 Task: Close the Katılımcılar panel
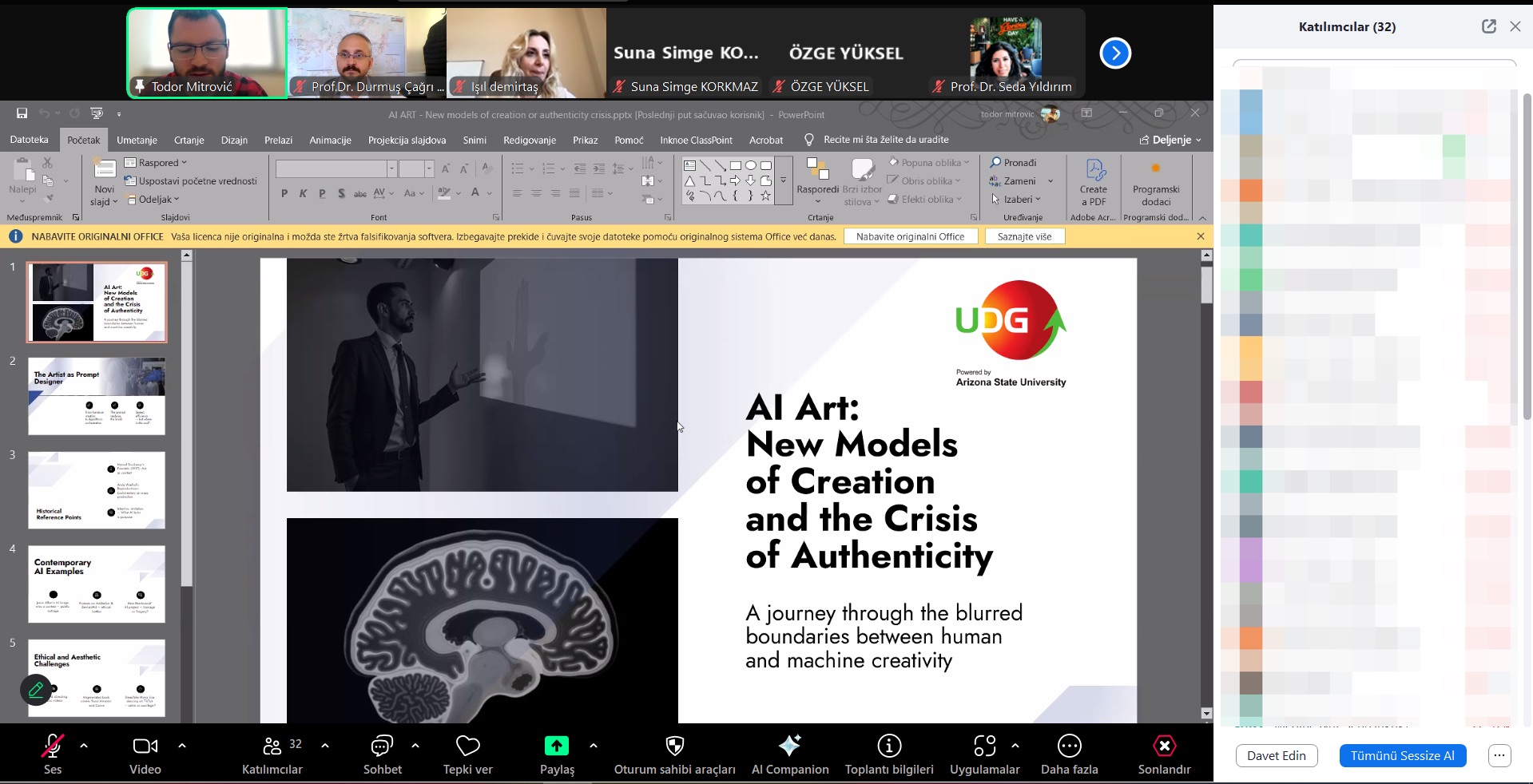tap(1515, 26)
